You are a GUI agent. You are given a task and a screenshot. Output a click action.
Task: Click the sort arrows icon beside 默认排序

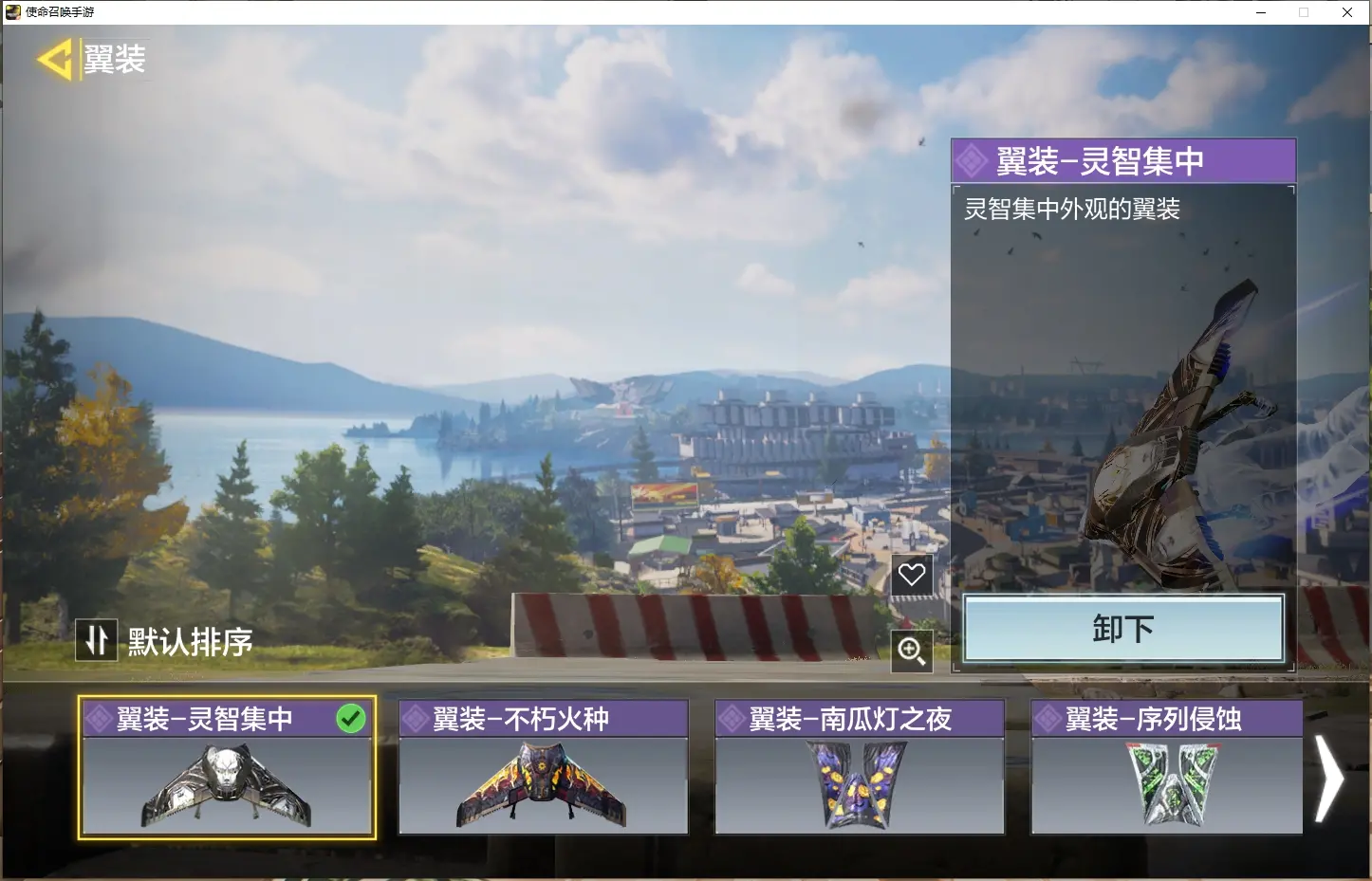tap(97, 640)
